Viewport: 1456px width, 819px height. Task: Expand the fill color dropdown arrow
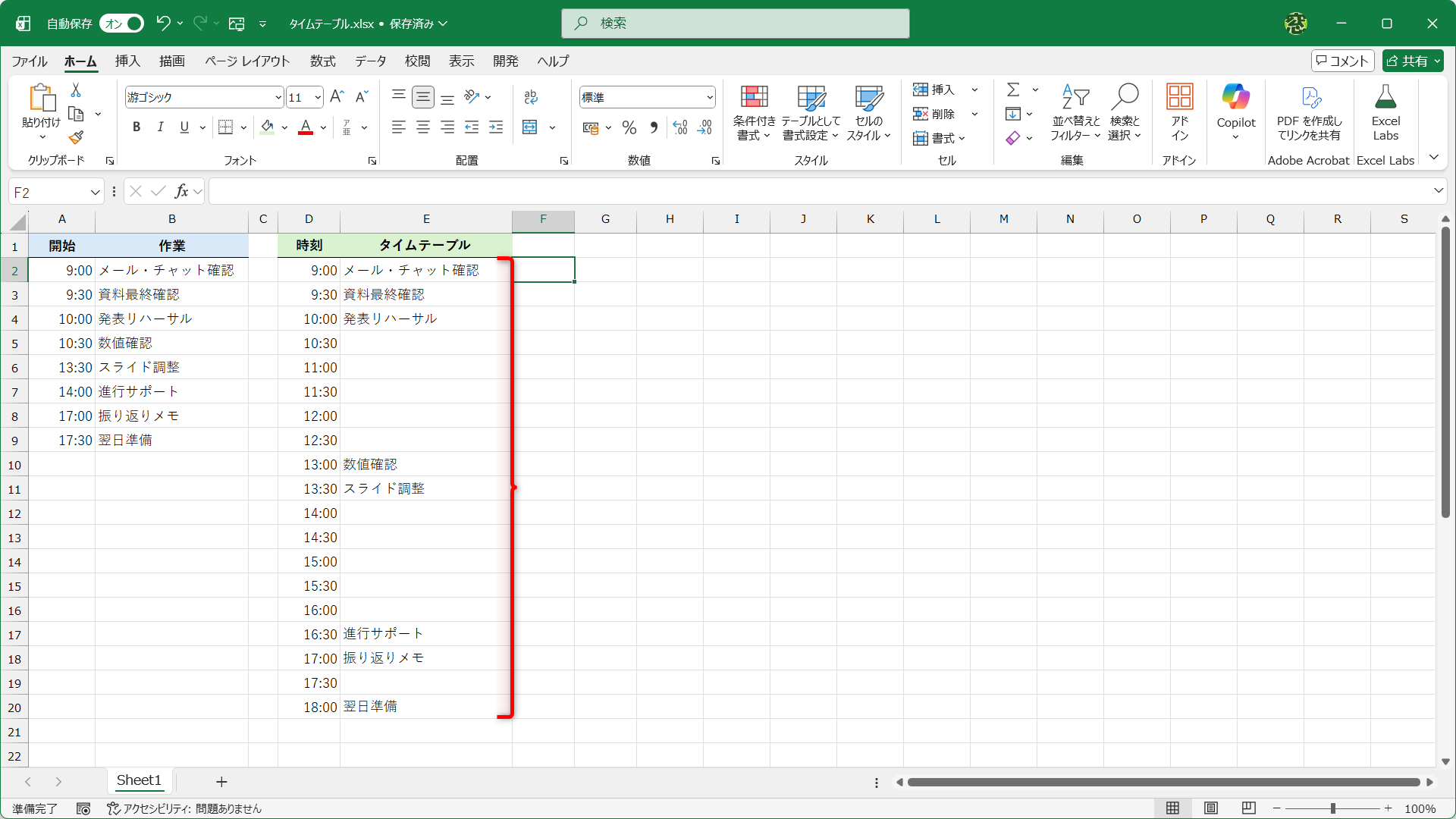click(284, 127)
